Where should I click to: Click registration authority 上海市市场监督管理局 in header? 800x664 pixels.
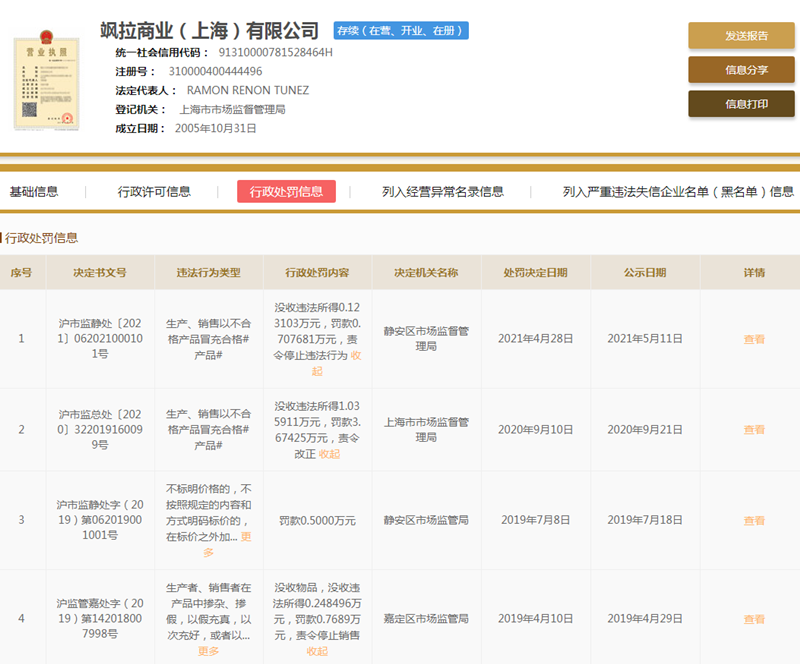point(232,109)
